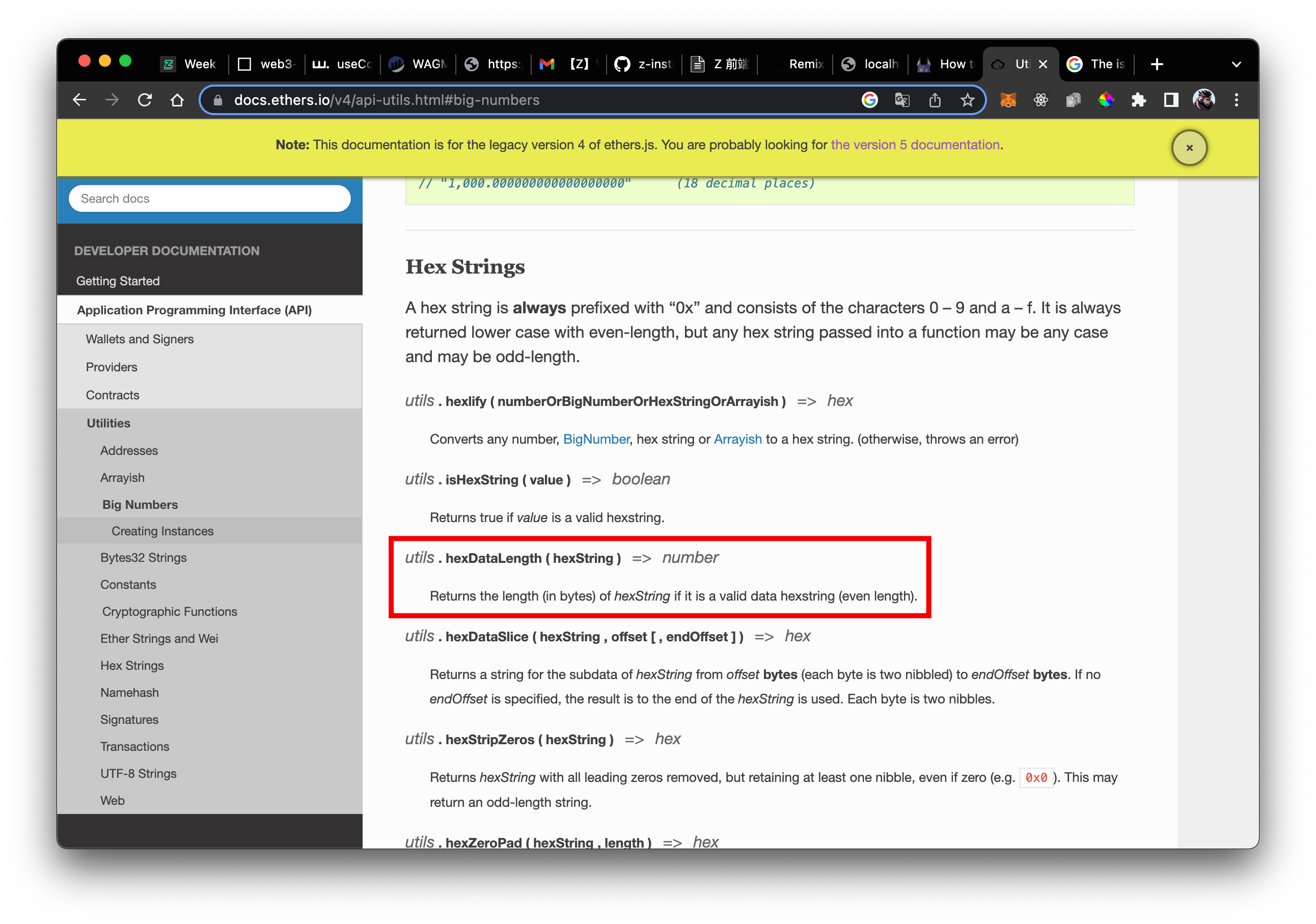Open the React DevTools extension icon
This screenshot has width=1316, height=924.
[x=1040, y=100]
